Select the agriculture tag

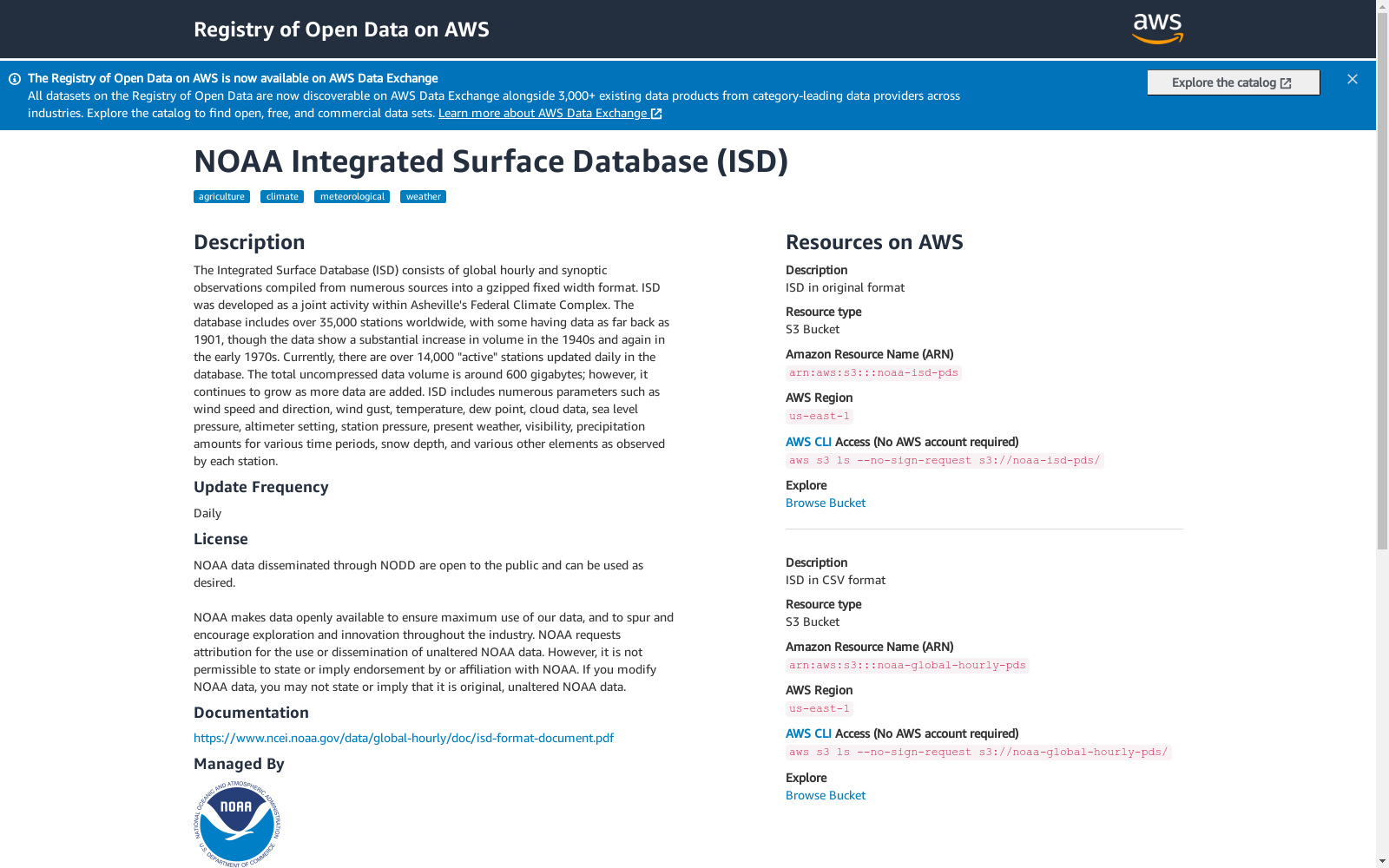pyautogui.click(x=221, y=197)
